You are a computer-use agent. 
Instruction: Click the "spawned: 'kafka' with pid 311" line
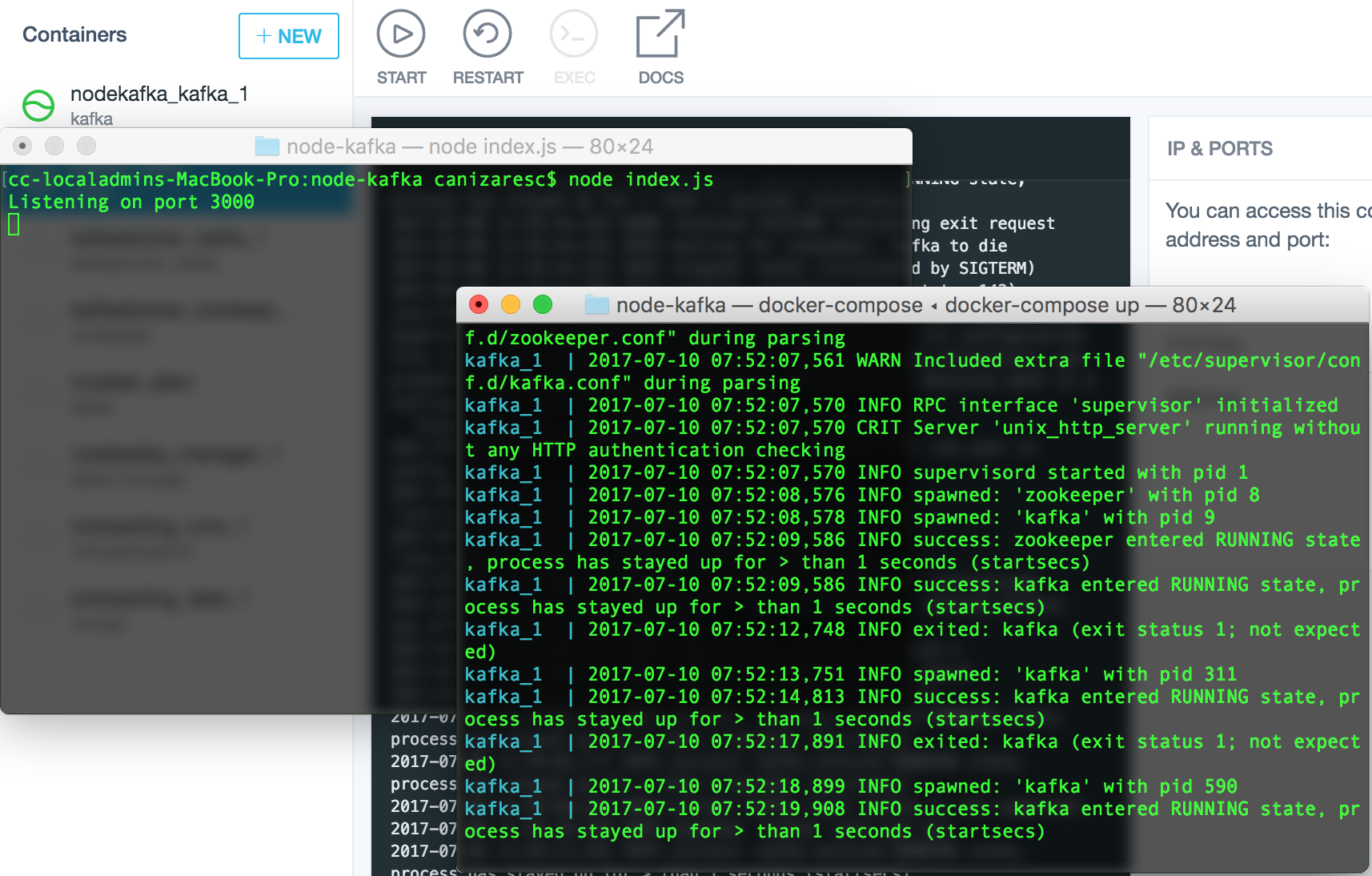pyautogui.click(x=851, y=674)
